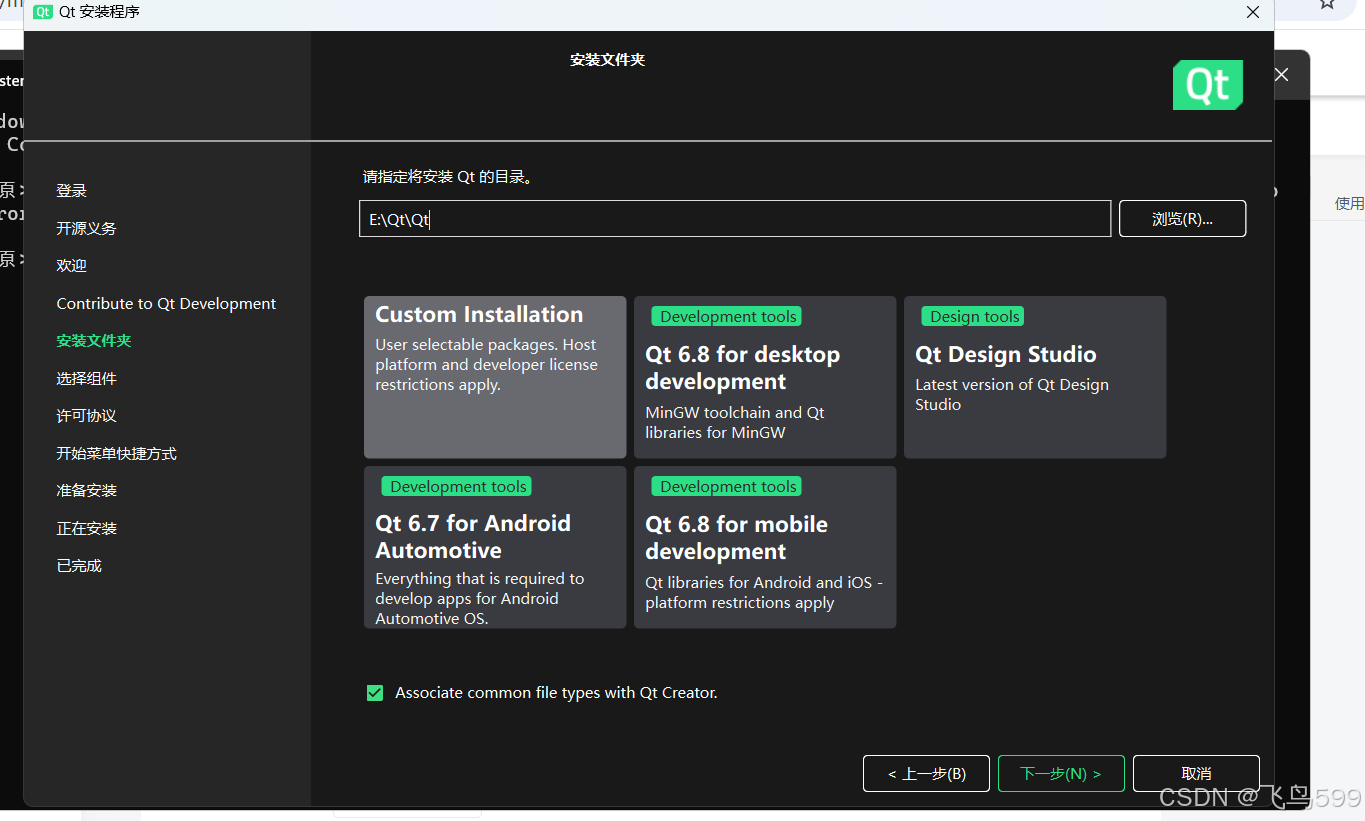Select 正在安装 step in the sidebar

point(86,529)
